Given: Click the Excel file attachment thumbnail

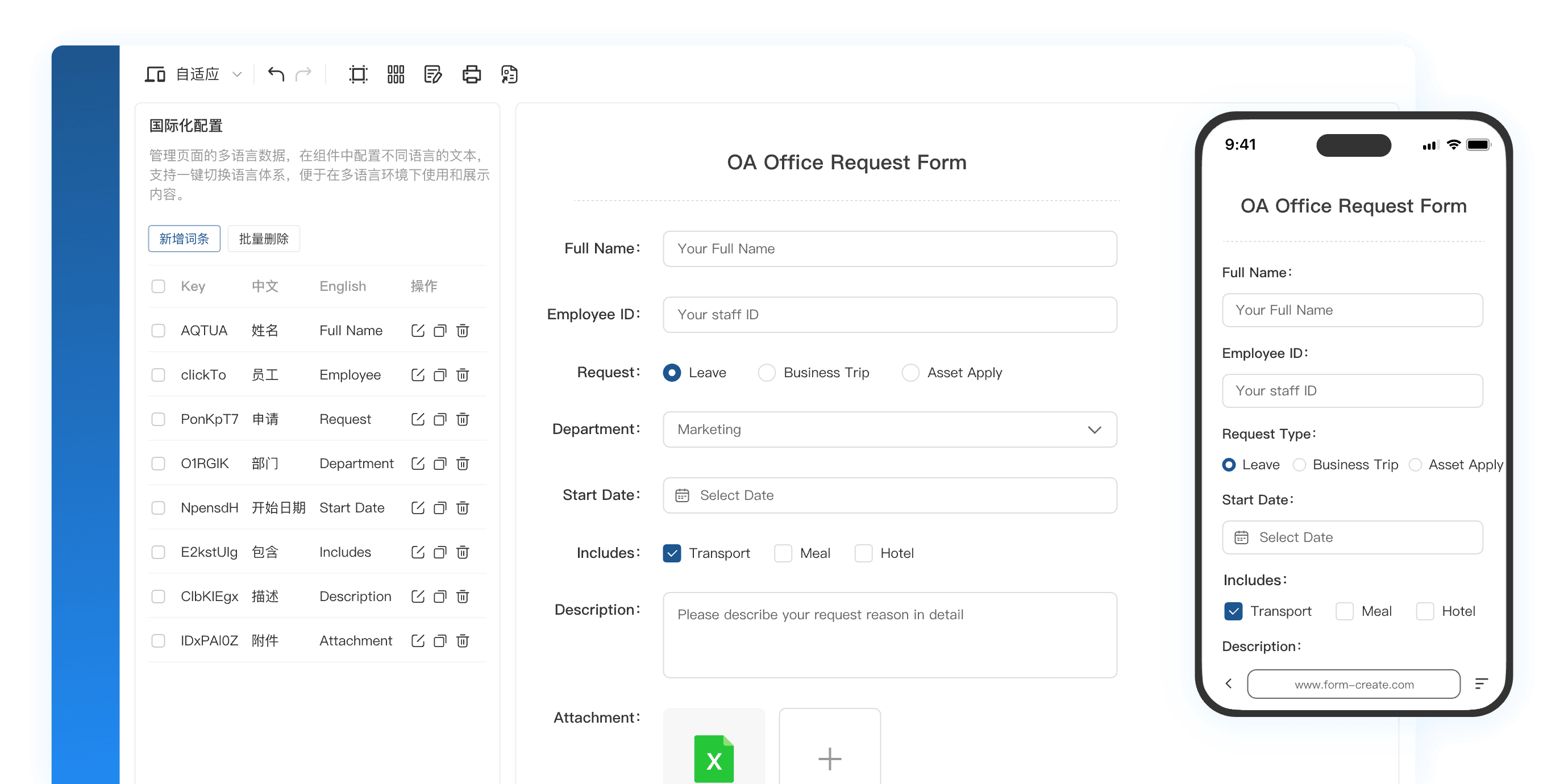Looking at the screenshot, I should (x=713, y=747).
